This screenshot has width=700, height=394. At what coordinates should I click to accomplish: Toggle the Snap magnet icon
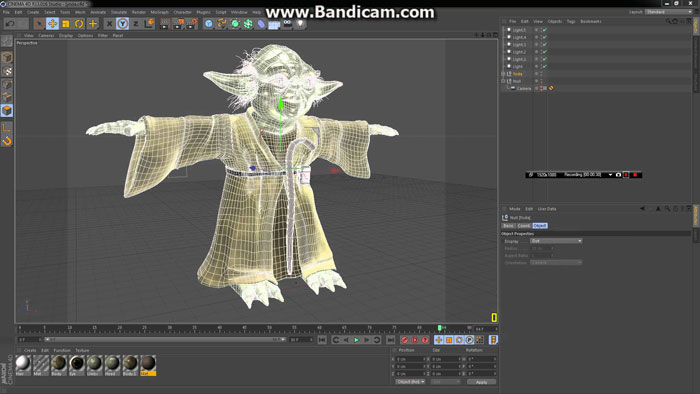click(7, 141)
